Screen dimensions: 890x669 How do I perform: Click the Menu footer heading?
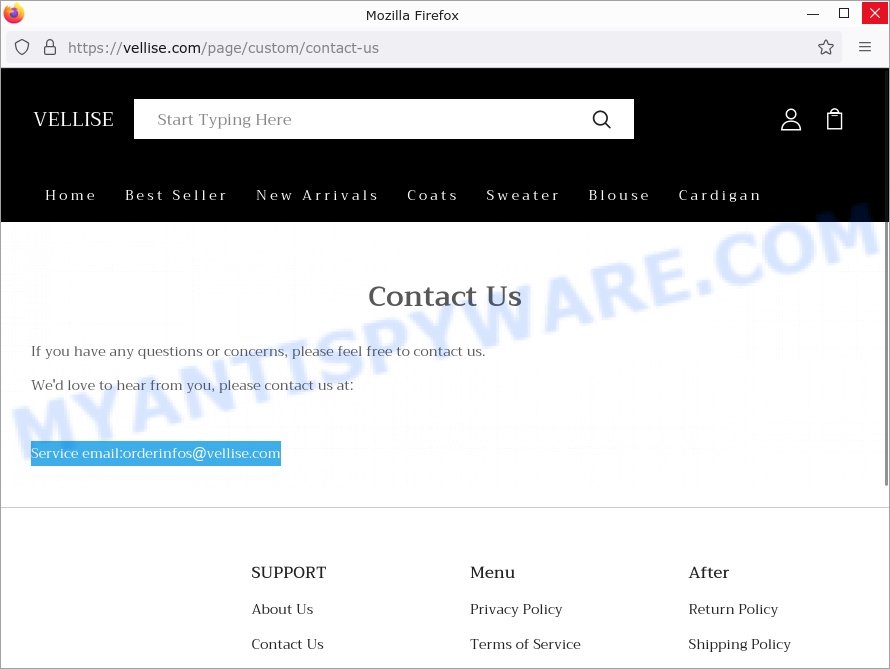tap(492, 573)
